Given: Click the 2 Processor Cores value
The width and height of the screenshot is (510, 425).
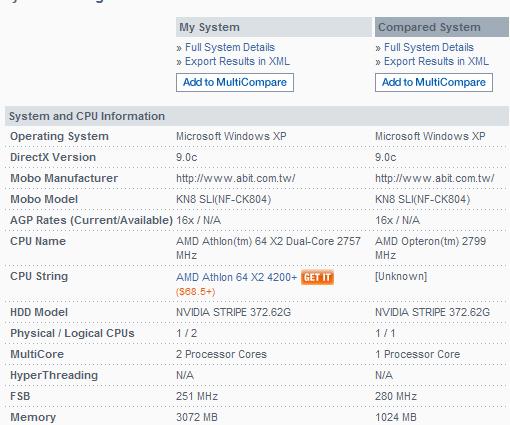Looking at the screenshot, I should click(221, 354).
